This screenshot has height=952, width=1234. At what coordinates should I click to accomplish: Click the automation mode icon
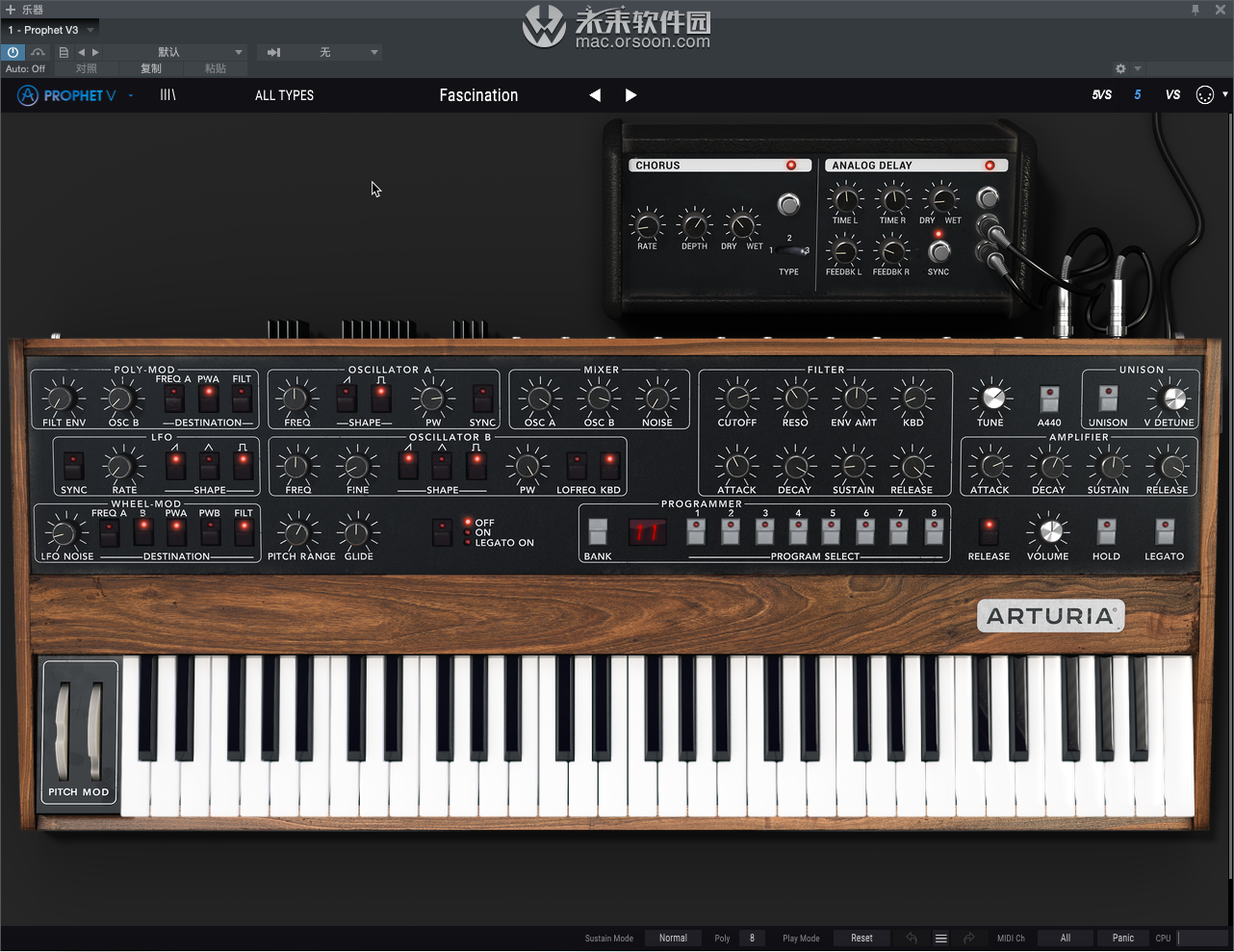(x=38, y=52)
